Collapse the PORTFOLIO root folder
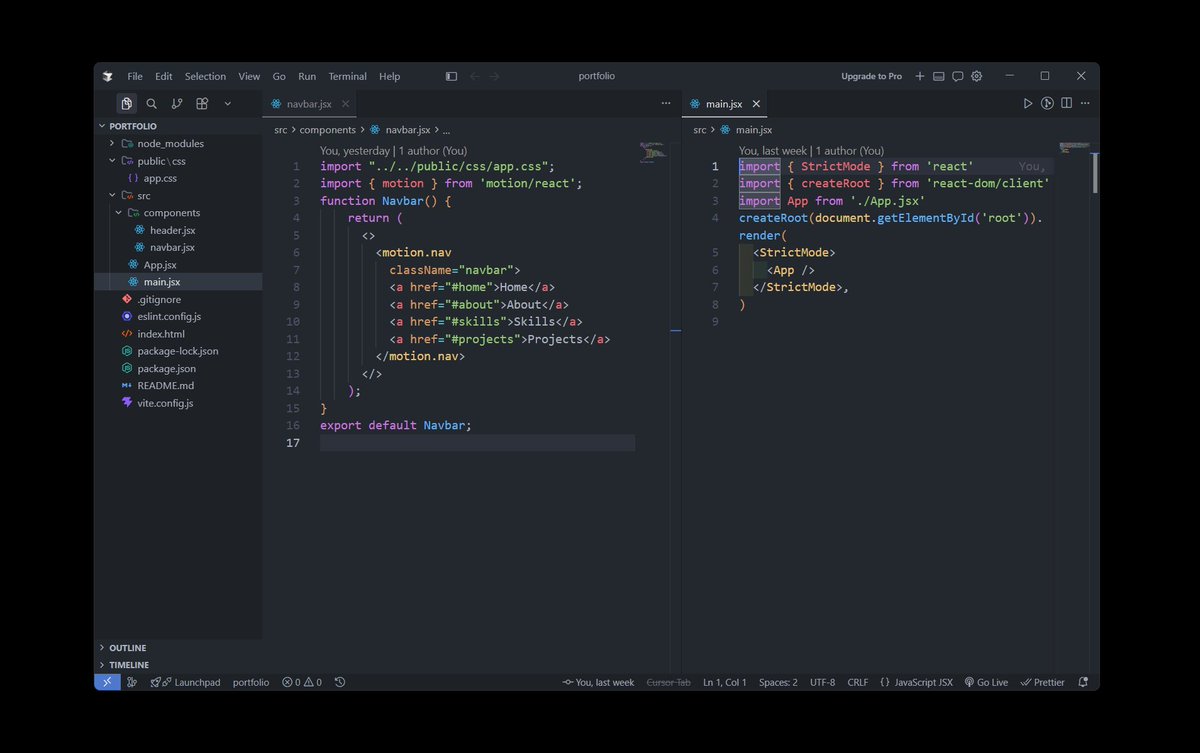 [x=178, y=126]
